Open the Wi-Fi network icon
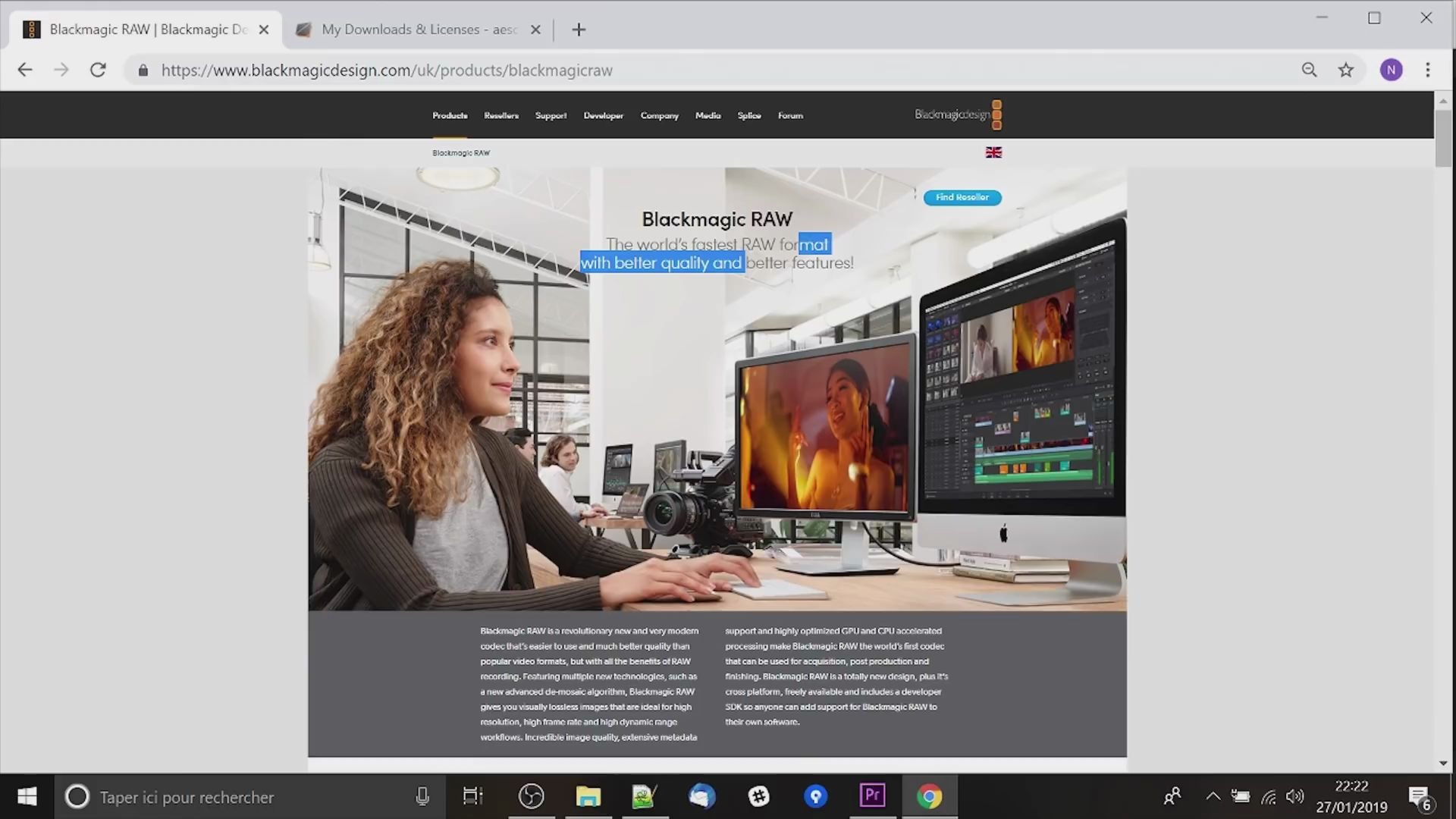The image size is (1456, 819). [1269, 796]
